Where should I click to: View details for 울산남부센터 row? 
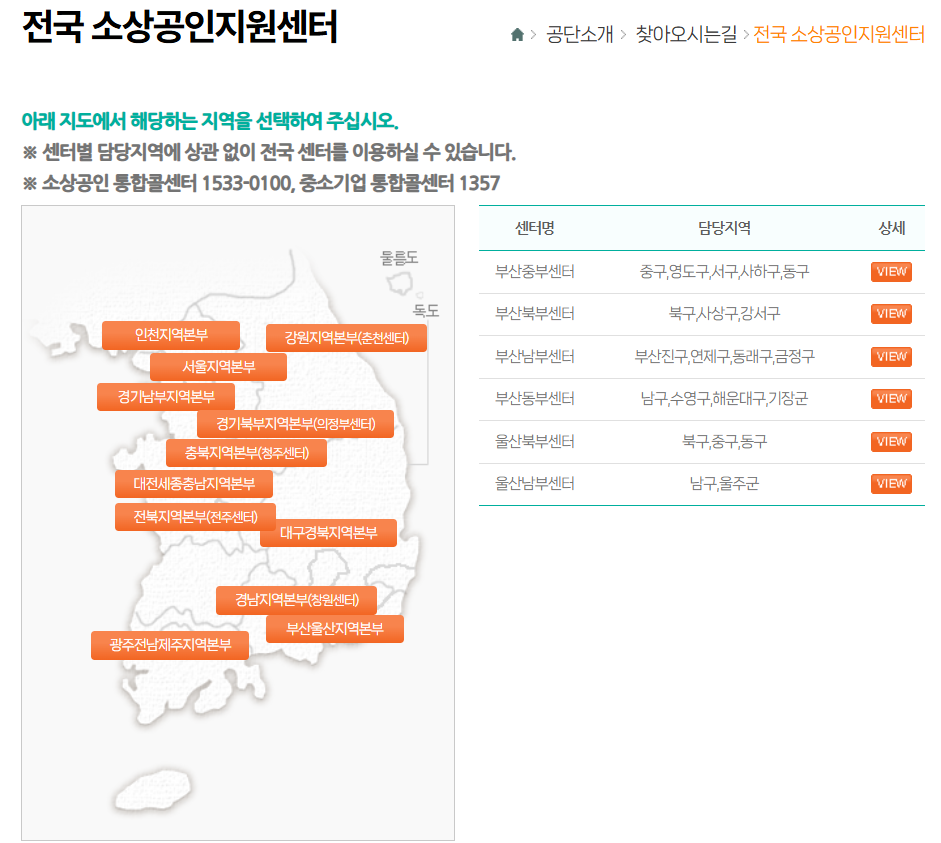click(890, 483)
